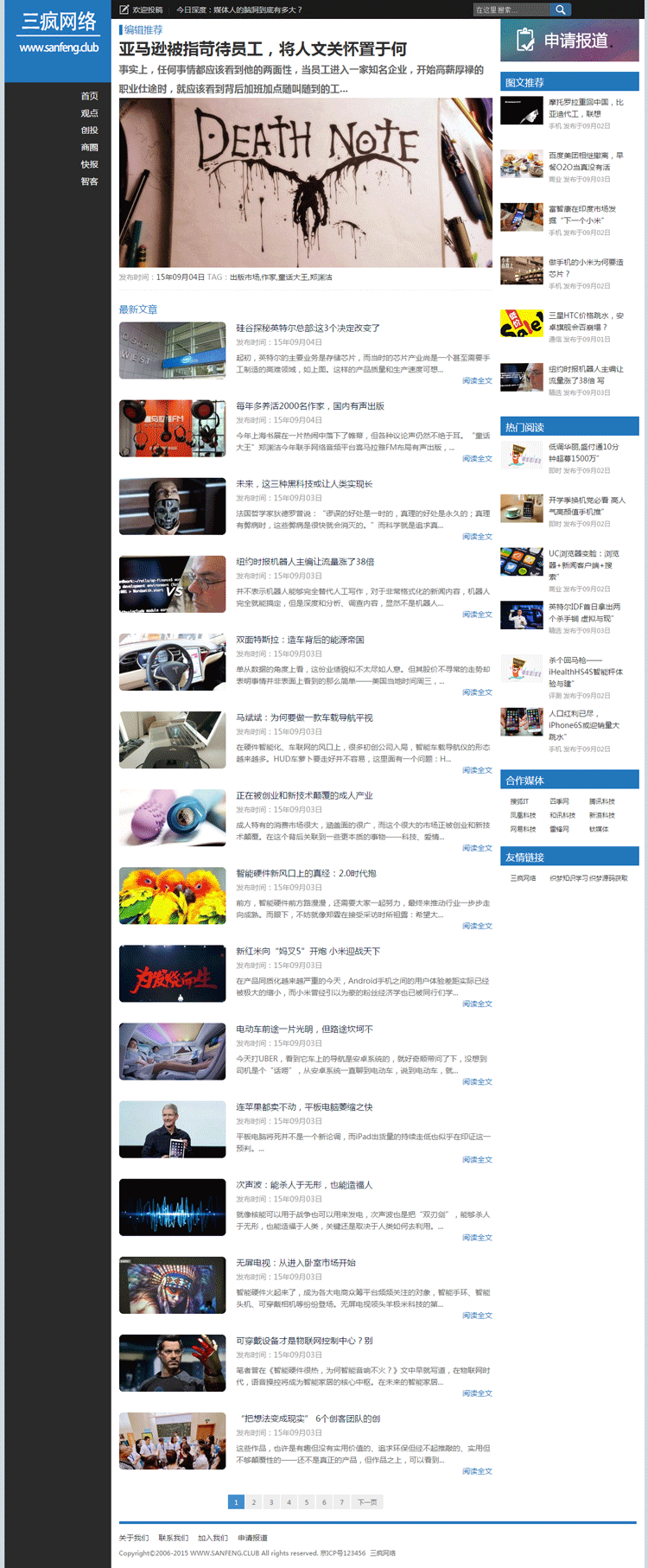Open the 智客 sidebar section

click(90, 182)
